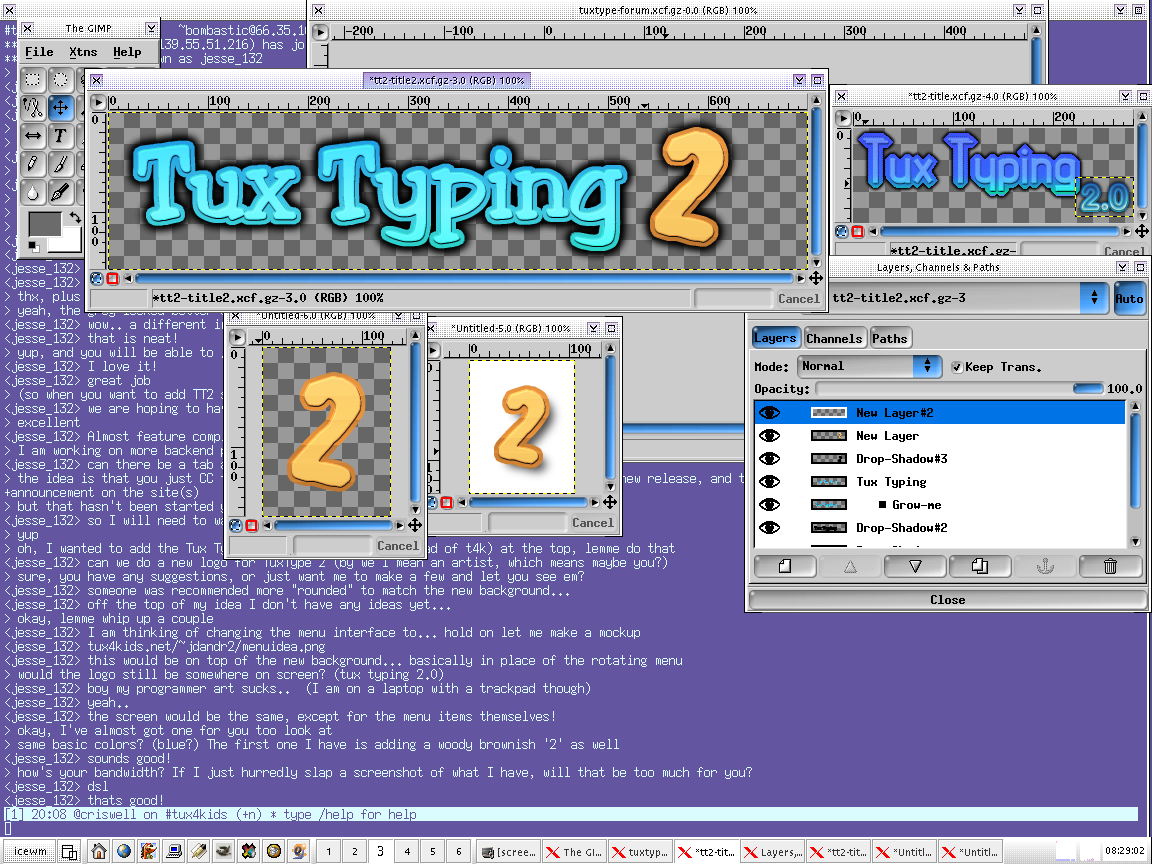
Task: Switch to workspace 4 in taskbar
Action: tap(406, 852)
